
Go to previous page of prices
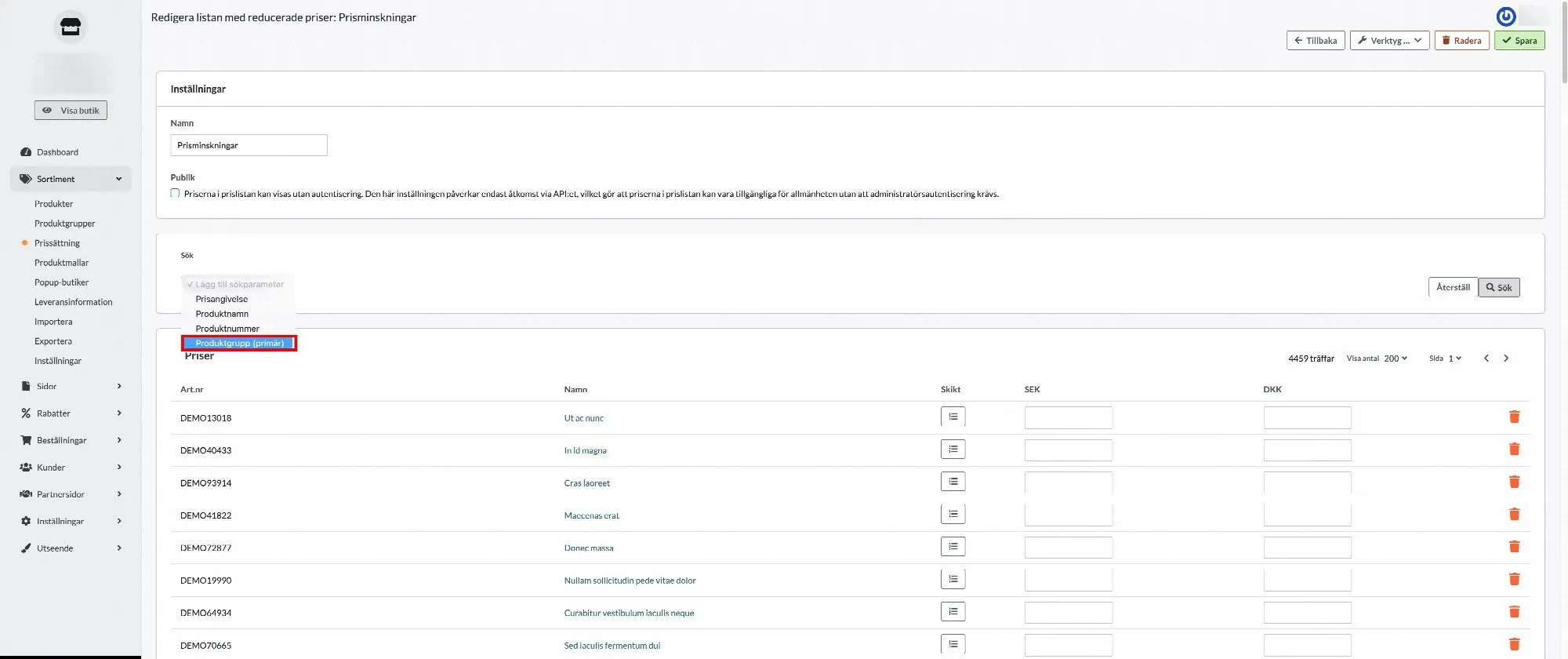pos(1486,359)
